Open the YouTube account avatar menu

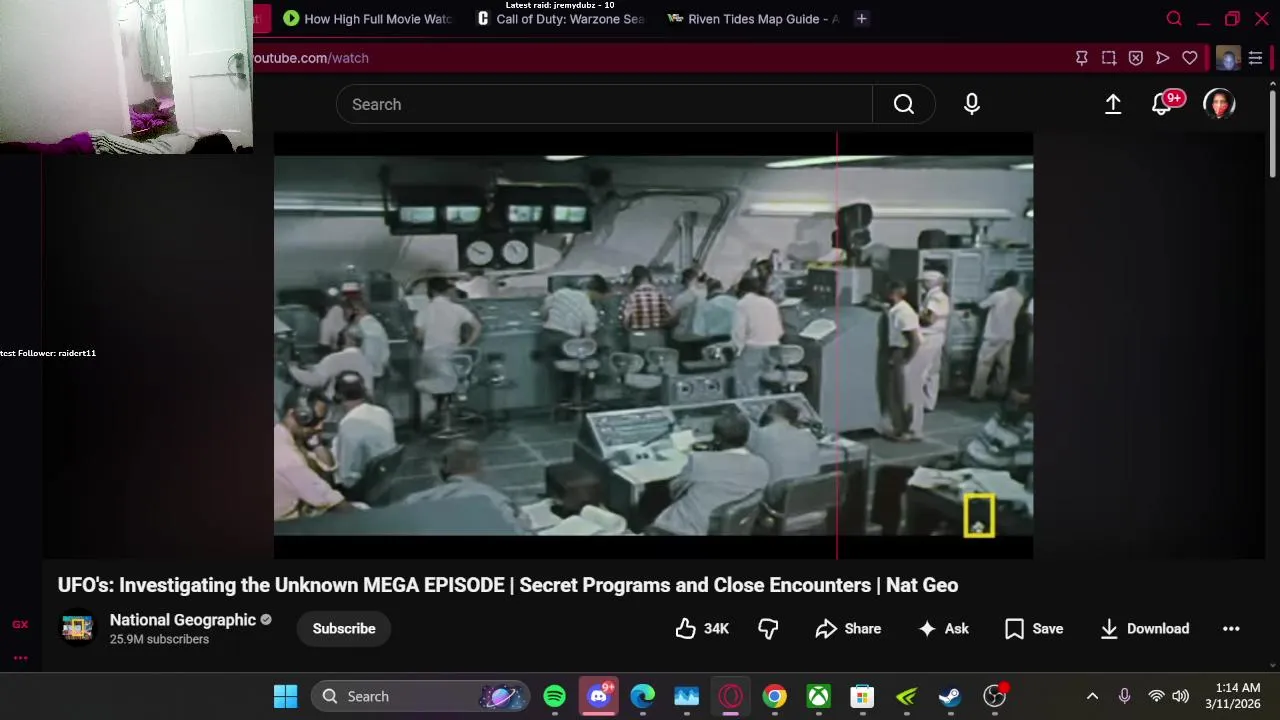(1219, 104)
